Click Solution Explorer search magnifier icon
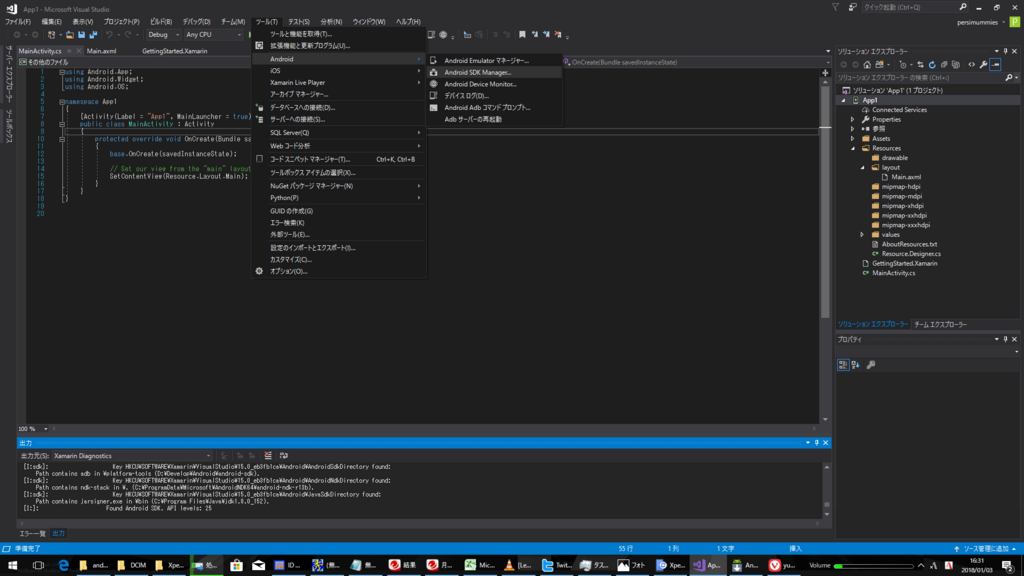 point(1009,78)
